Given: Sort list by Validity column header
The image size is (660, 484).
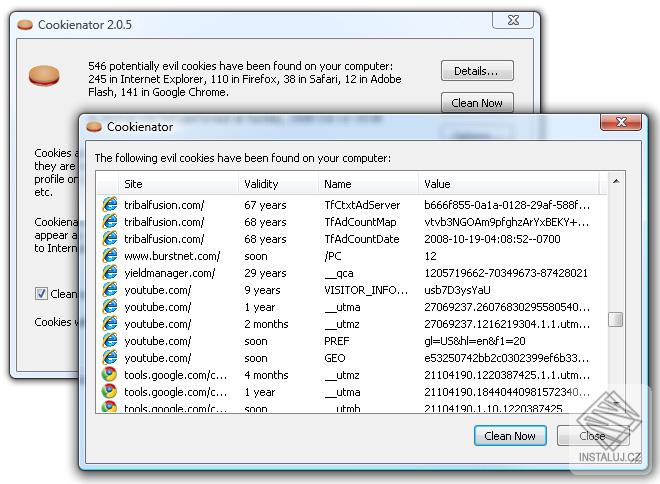Looking at the screenshot, I should coord(278,184).
